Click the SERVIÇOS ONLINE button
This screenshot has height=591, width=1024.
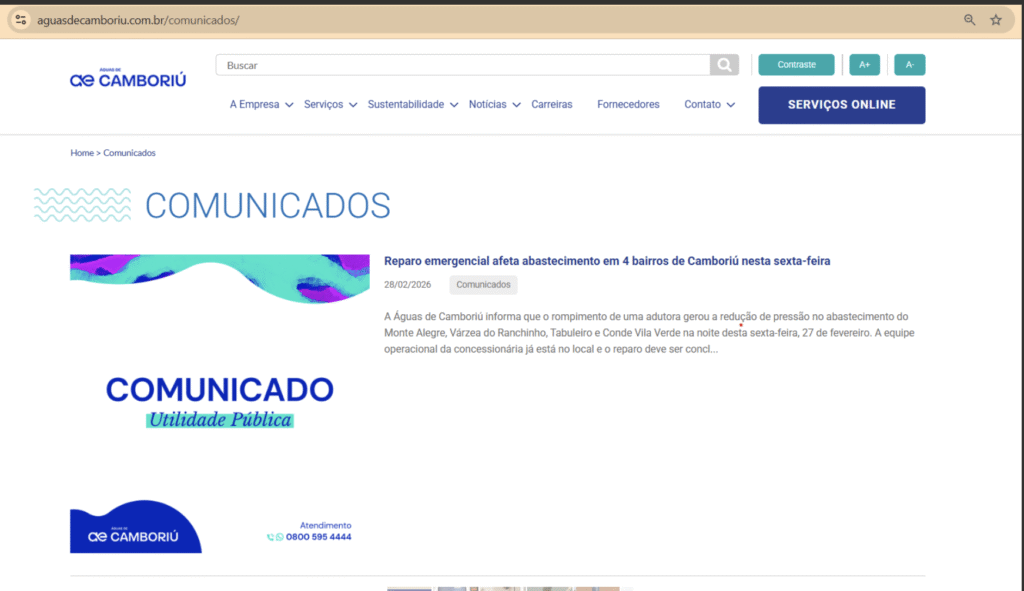(841, 105)
